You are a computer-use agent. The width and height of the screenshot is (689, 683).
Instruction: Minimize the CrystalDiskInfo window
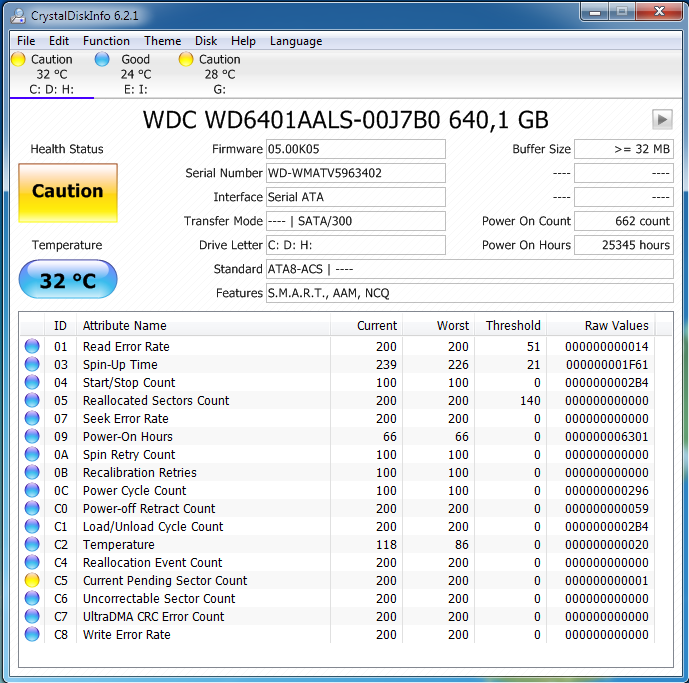point(595,12)
